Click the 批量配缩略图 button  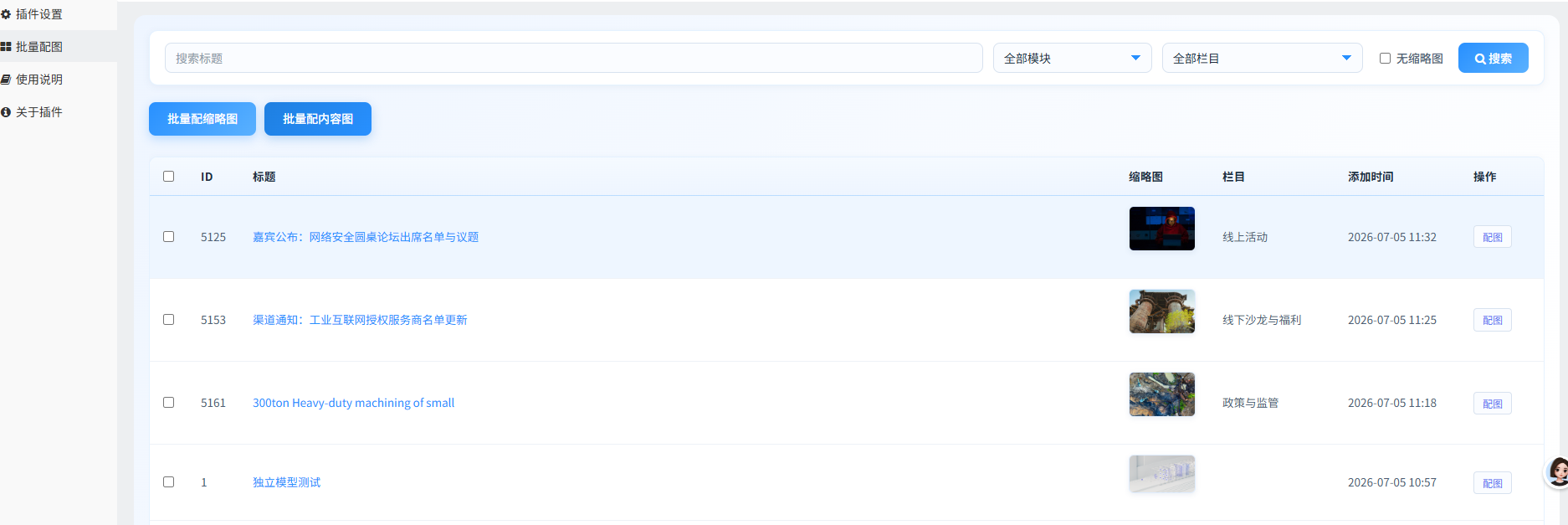tap(202, 119)
